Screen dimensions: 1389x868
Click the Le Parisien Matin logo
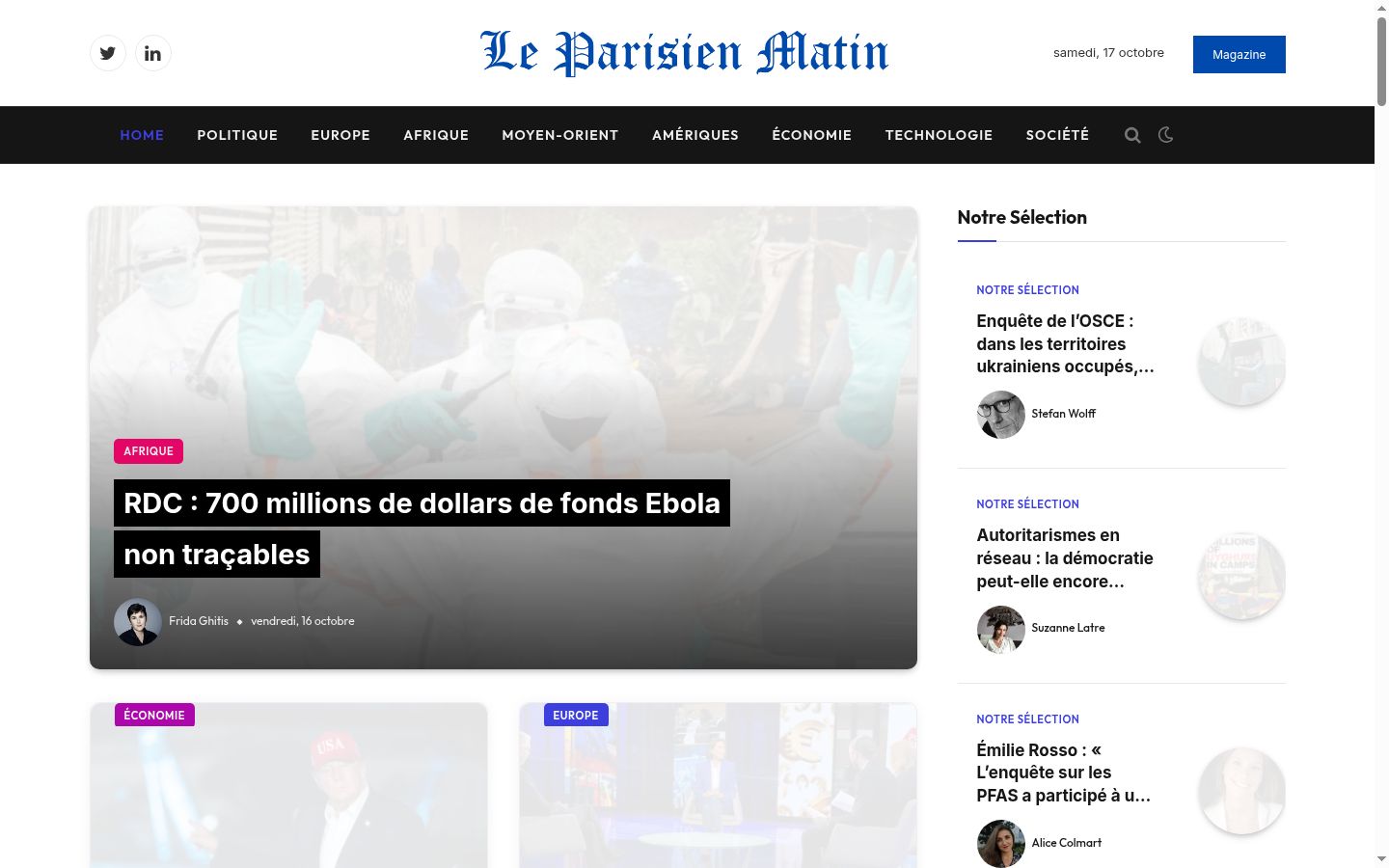click(685, 53)
